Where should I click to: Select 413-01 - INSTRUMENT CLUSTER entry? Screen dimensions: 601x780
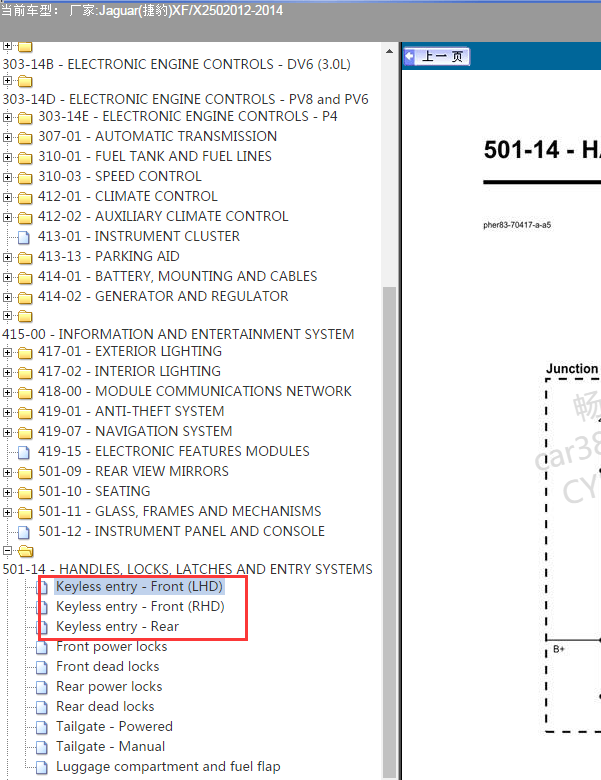tap(139, 236)
